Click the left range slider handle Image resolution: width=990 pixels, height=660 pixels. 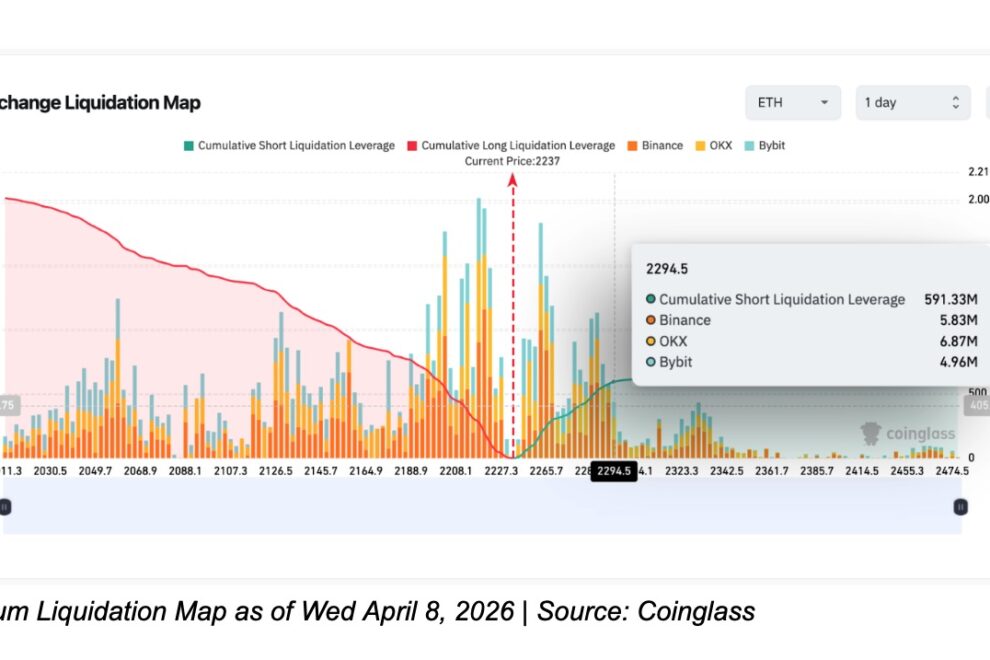click(5, 507)
